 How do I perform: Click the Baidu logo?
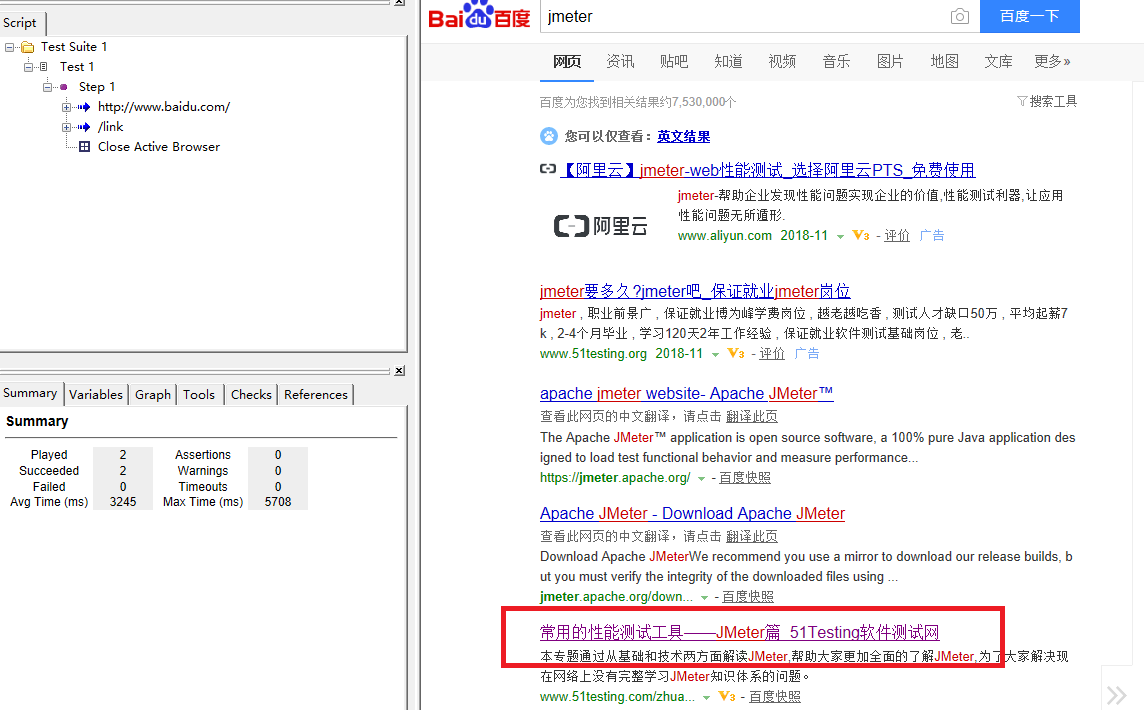[x=479, y=15]
